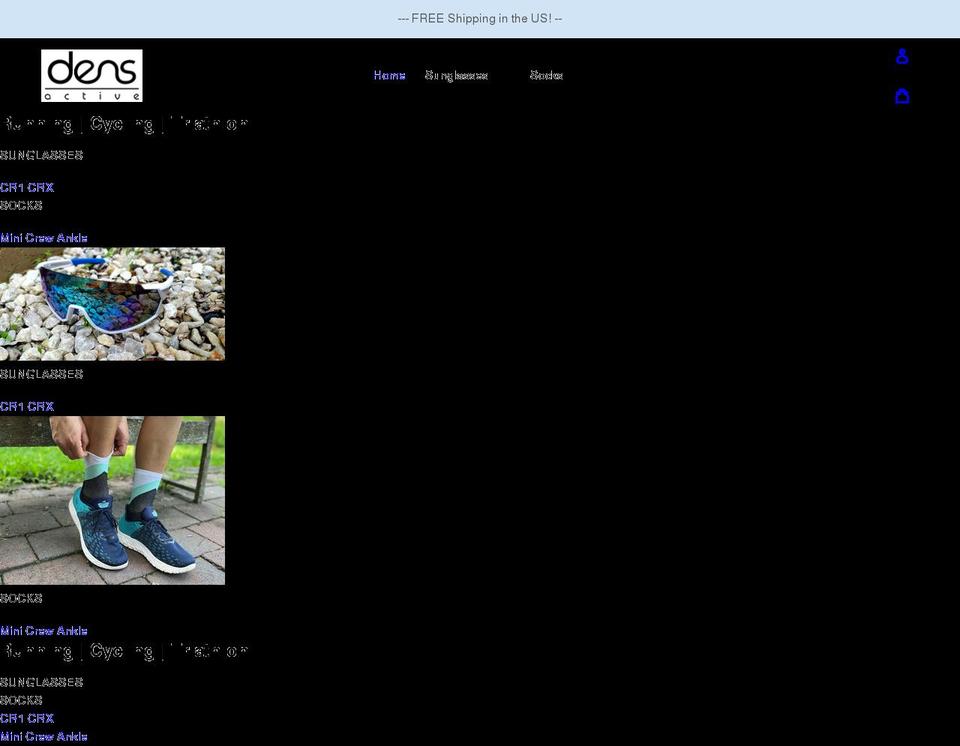The image size is (960, 746).
Task: Open the Sunglasses navigation menu
Action: 456,75
